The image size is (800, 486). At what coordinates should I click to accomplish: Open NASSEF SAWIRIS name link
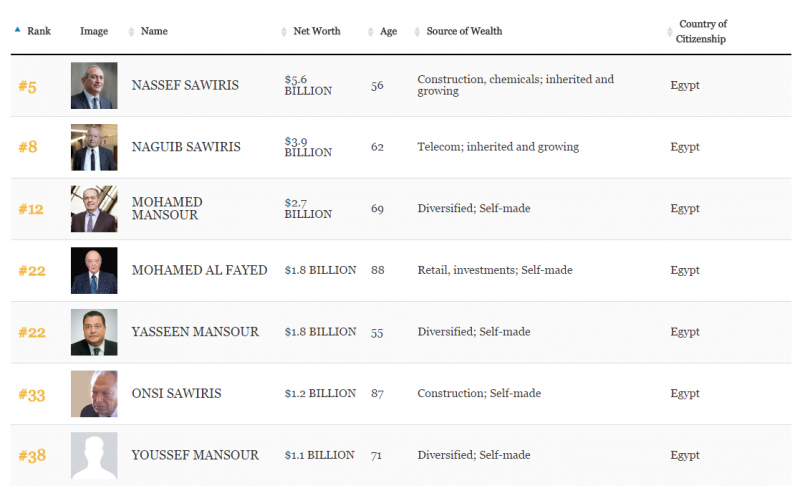point(185,85)
